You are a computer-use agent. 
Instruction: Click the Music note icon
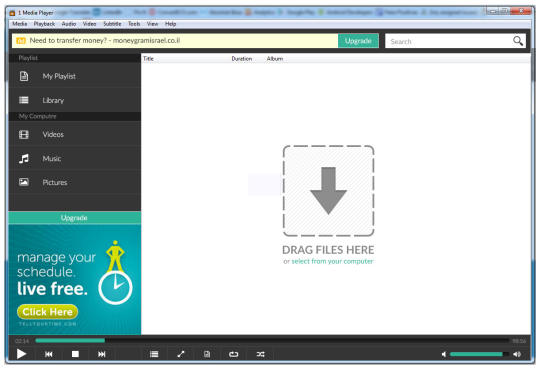tap(24, 158)
